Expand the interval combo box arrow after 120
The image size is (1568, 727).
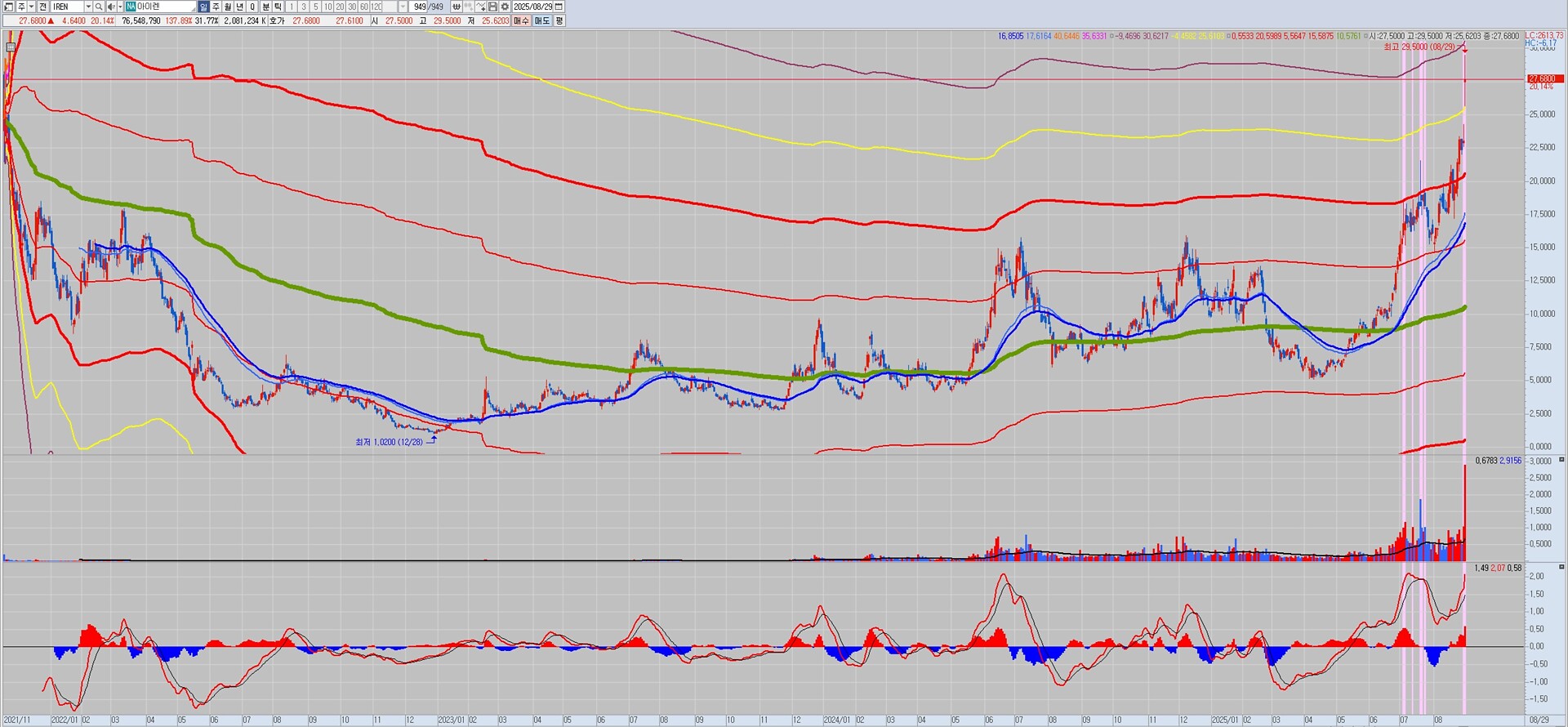403,7
